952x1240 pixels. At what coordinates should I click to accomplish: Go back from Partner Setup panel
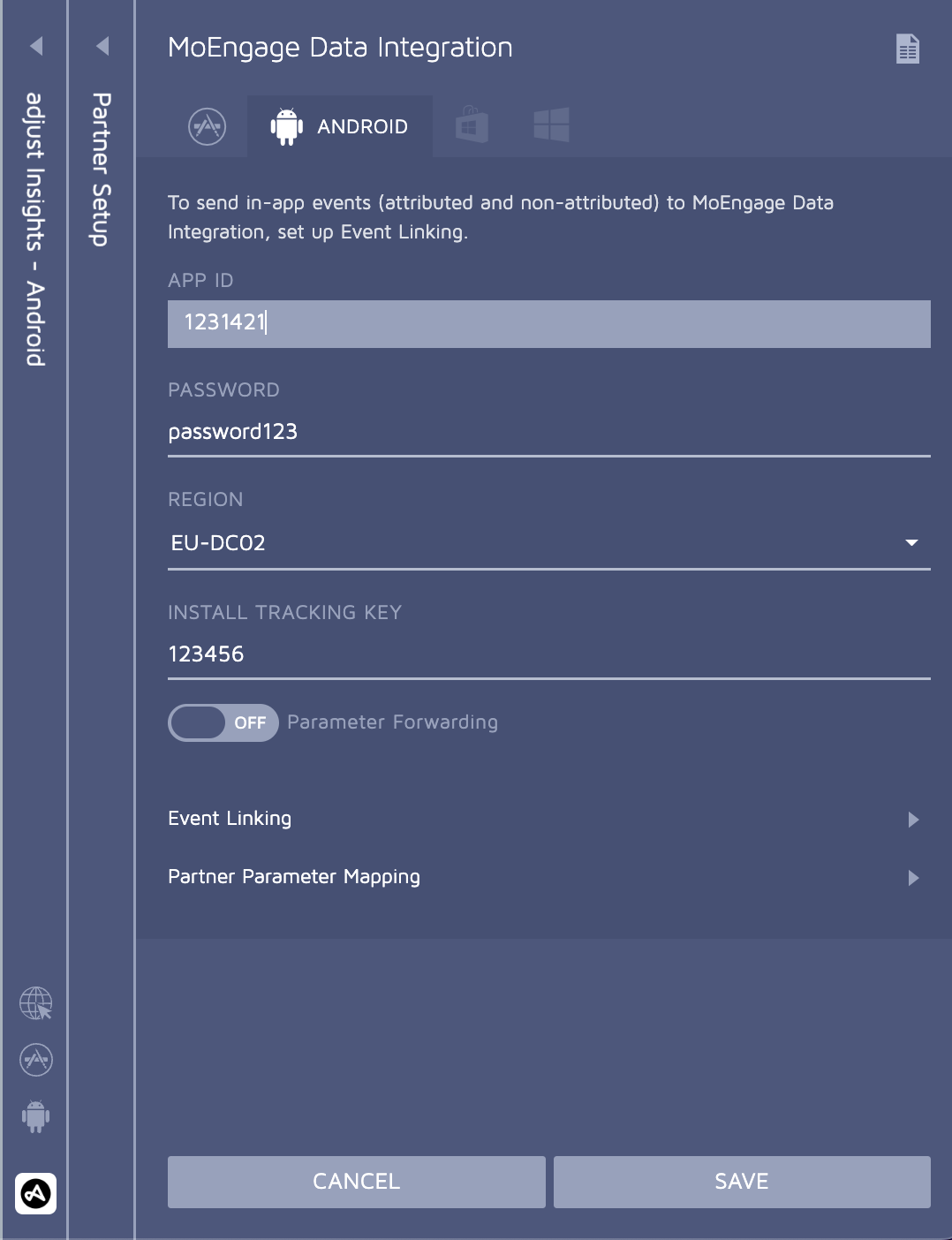pyautogui.click(x=102, y=46)
